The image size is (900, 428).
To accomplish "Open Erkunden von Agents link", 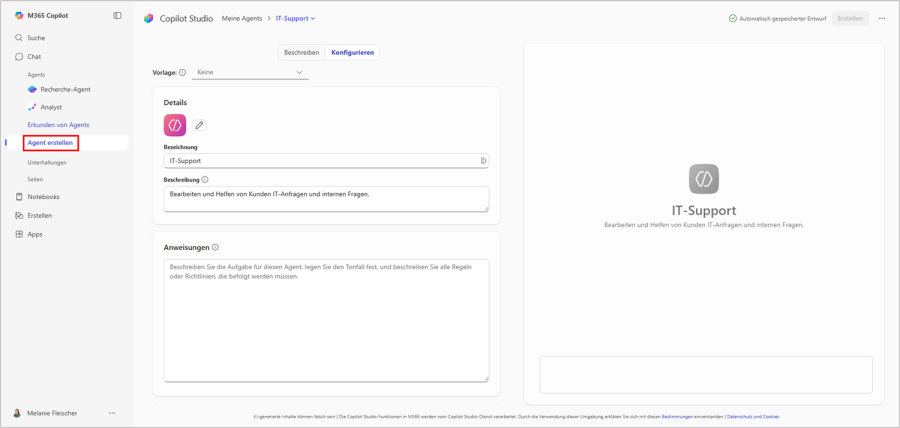I will [59, 124].
